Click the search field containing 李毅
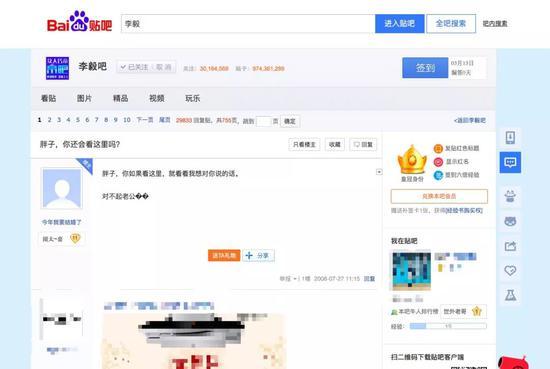 [x=248, y=24]
